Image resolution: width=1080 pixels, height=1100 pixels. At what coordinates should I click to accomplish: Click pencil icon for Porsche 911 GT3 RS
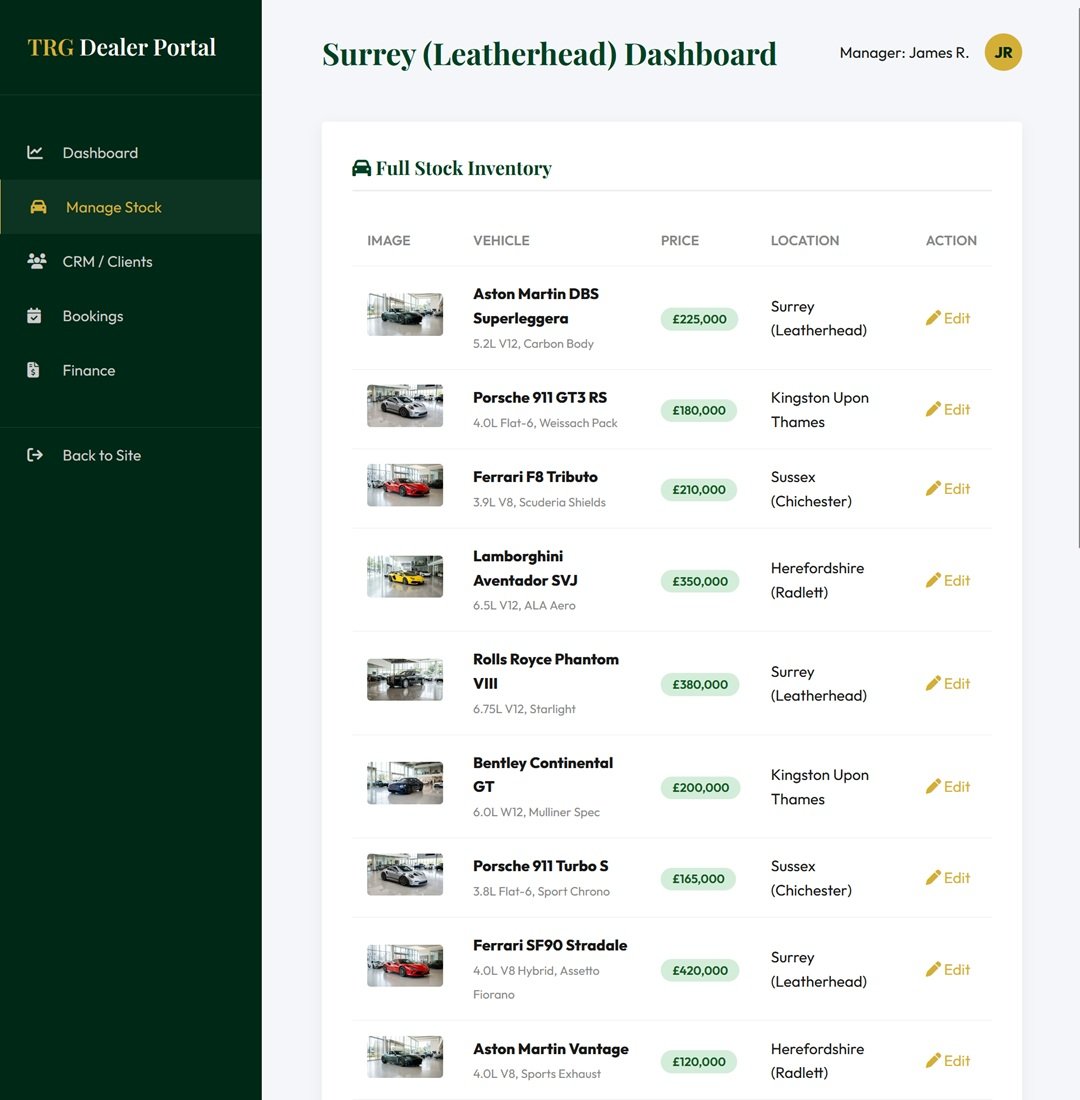933,410
